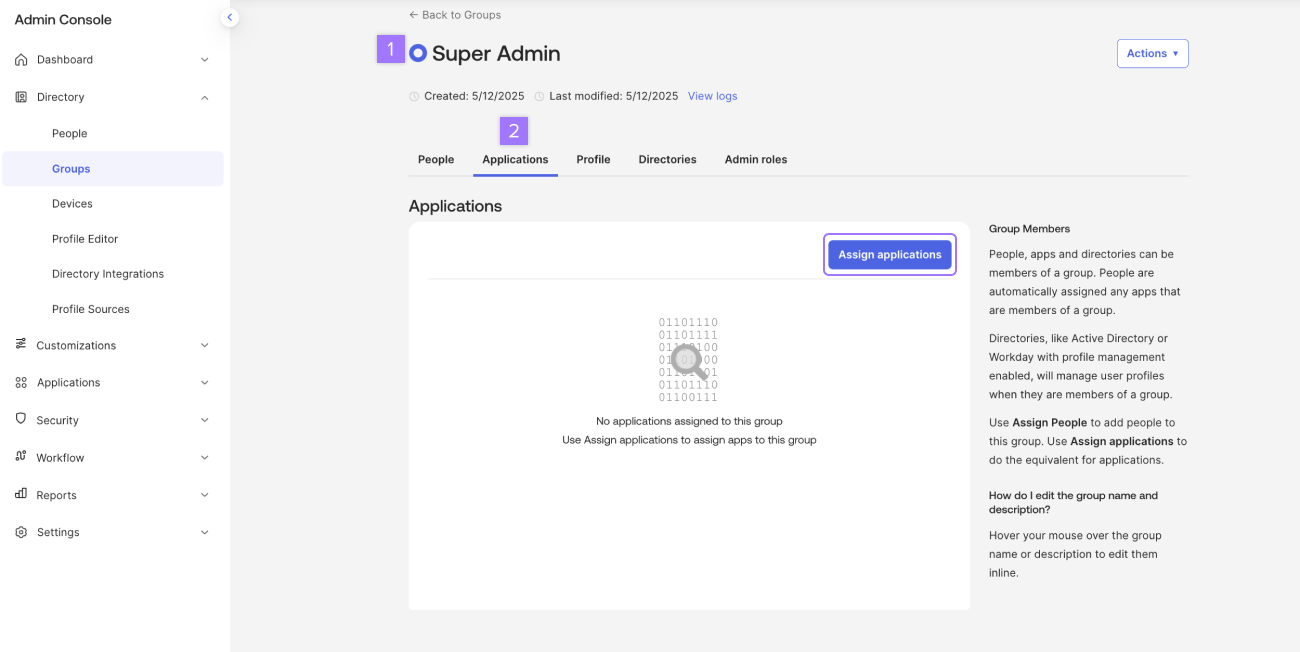Image resolution: width=1300 pixels, height=652 pixels.
Task: Open the View logs link
Action: point(712,96)
